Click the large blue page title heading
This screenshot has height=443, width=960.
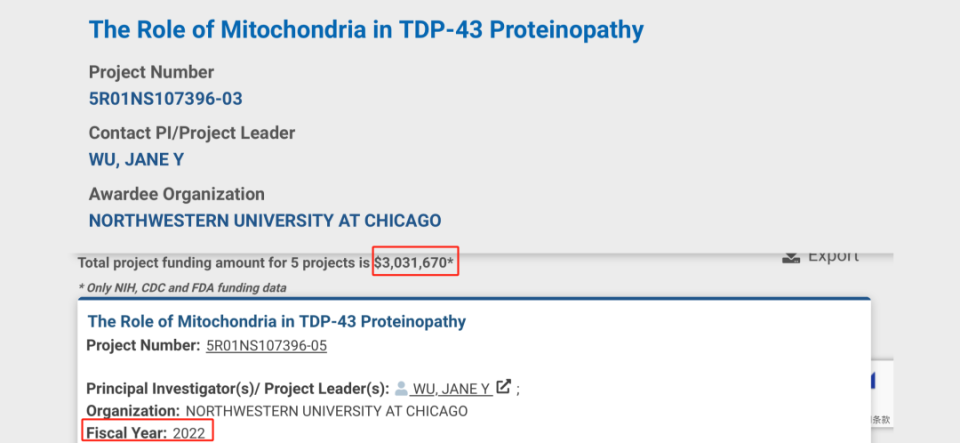point(366,29)
